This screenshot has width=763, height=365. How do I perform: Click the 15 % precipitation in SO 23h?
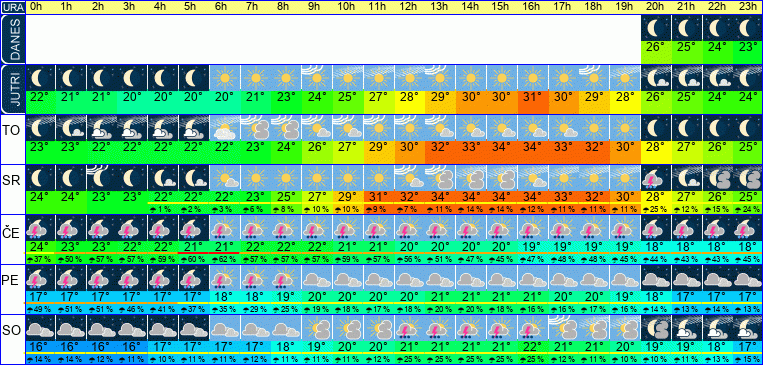coord(747,359)
